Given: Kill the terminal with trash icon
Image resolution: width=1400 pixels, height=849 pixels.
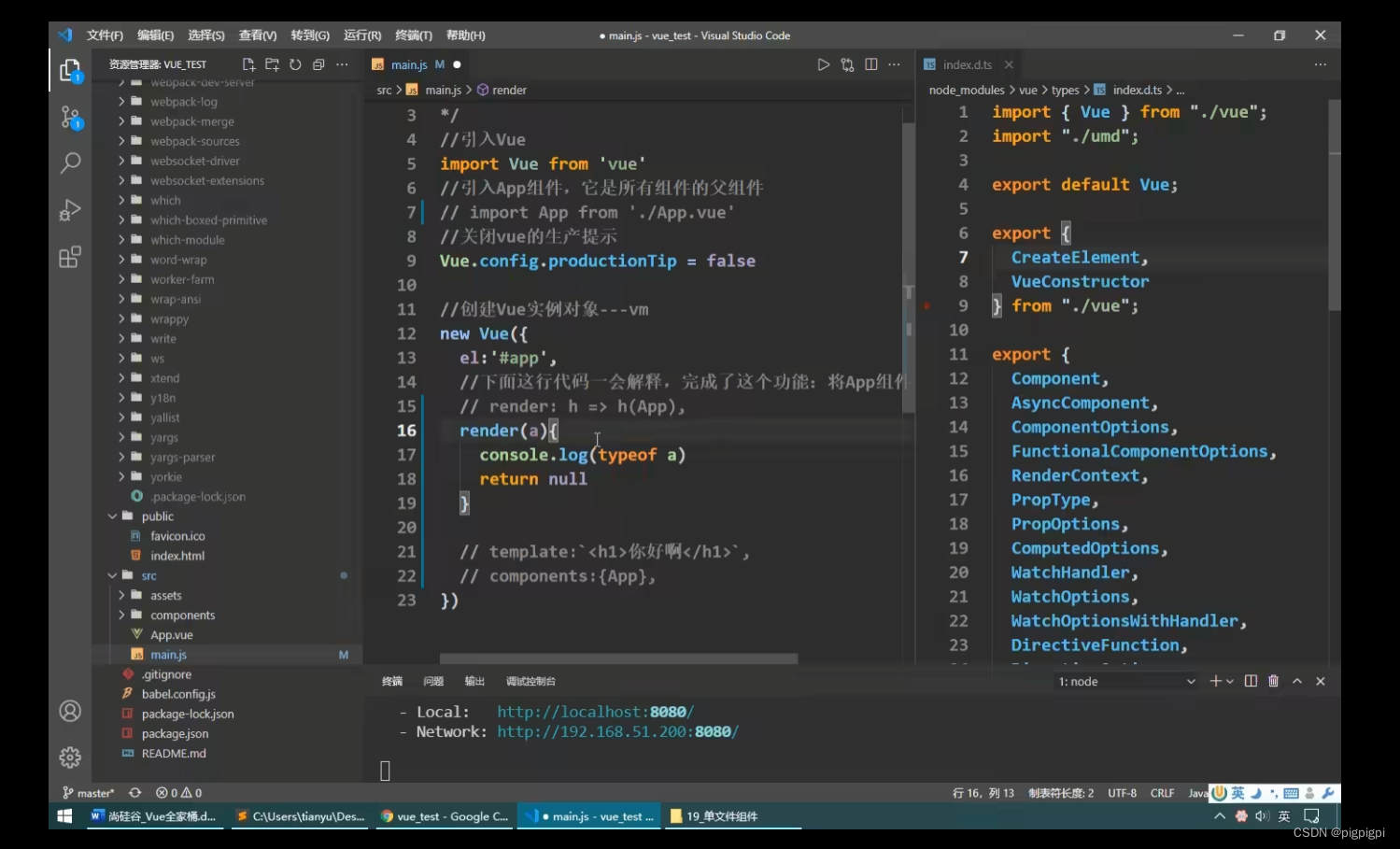Looking at the screenshot, I should (1274, 681).
